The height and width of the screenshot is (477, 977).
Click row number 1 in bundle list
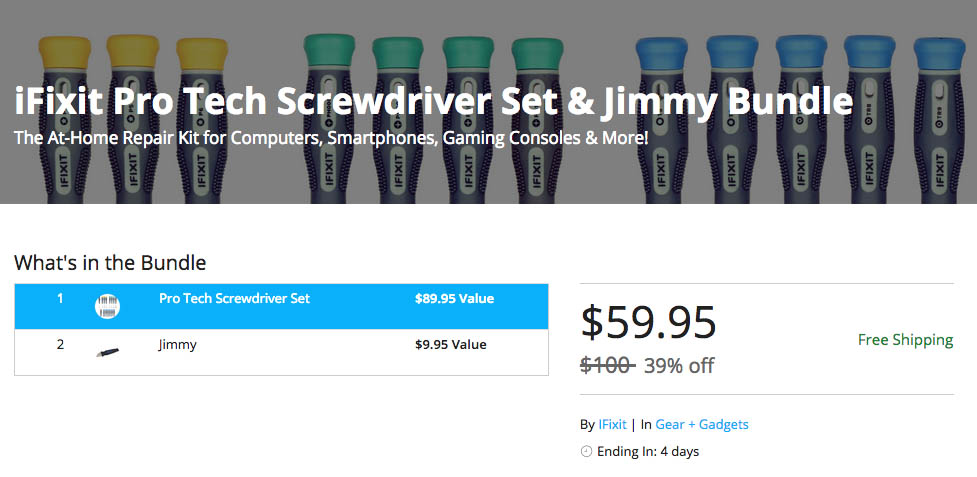pyautogui.click(x=60, y=298)
